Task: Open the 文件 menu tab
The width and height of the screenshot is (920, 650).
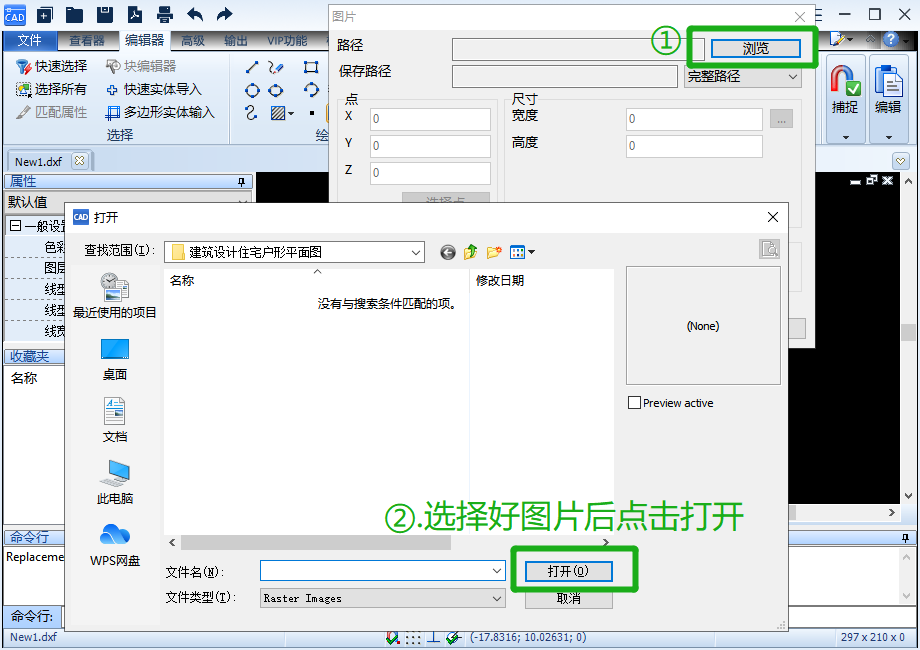Action: 29,40
